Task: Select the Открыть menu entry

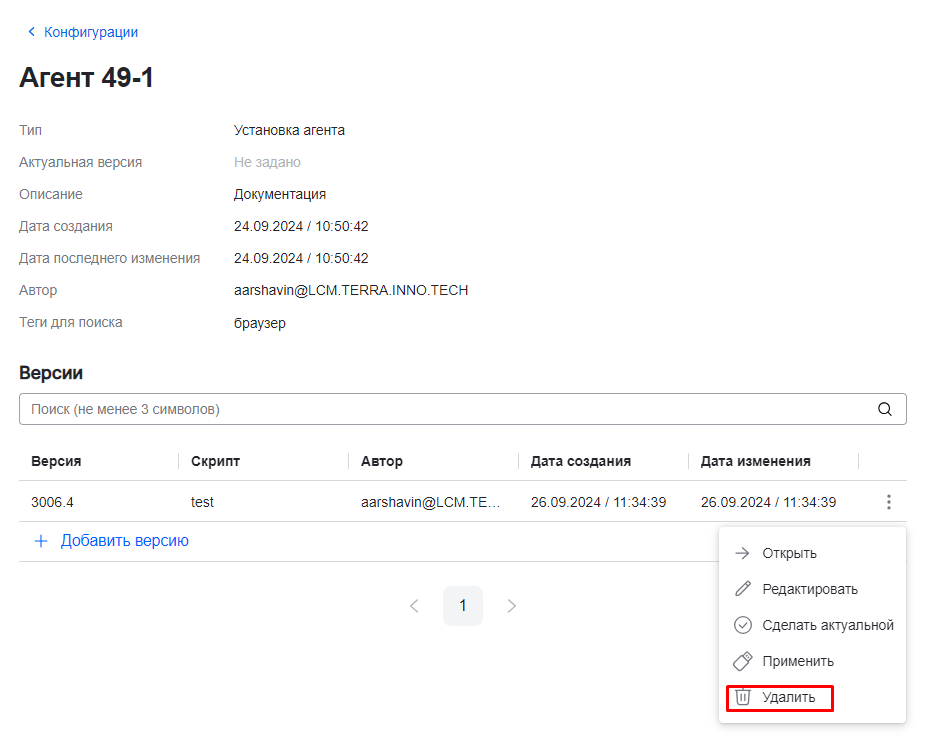Action: (x=789, y=553)
